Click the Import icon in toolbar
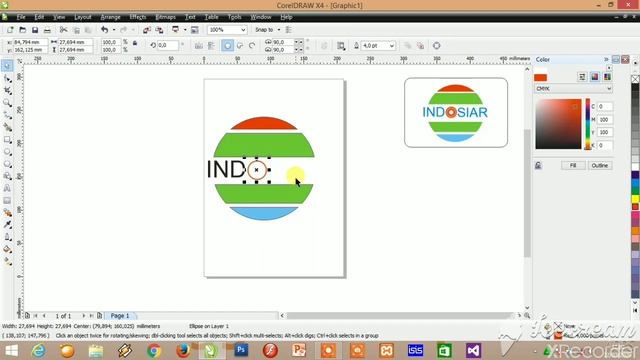Viewport: 640px width, 360px height. click(147, 30)
